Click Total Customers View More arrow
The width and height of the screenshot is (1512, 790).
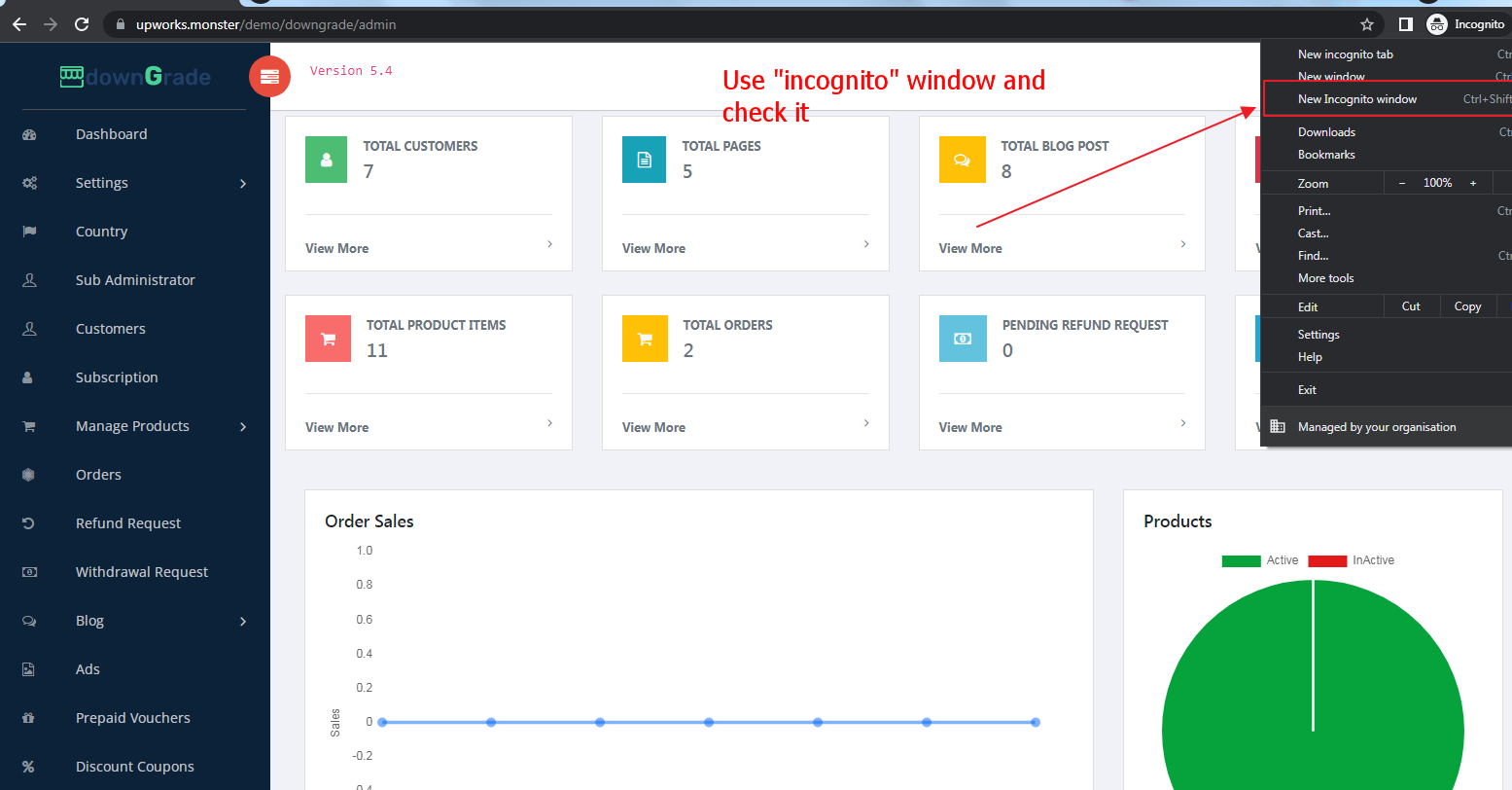(x=549, y=244)
